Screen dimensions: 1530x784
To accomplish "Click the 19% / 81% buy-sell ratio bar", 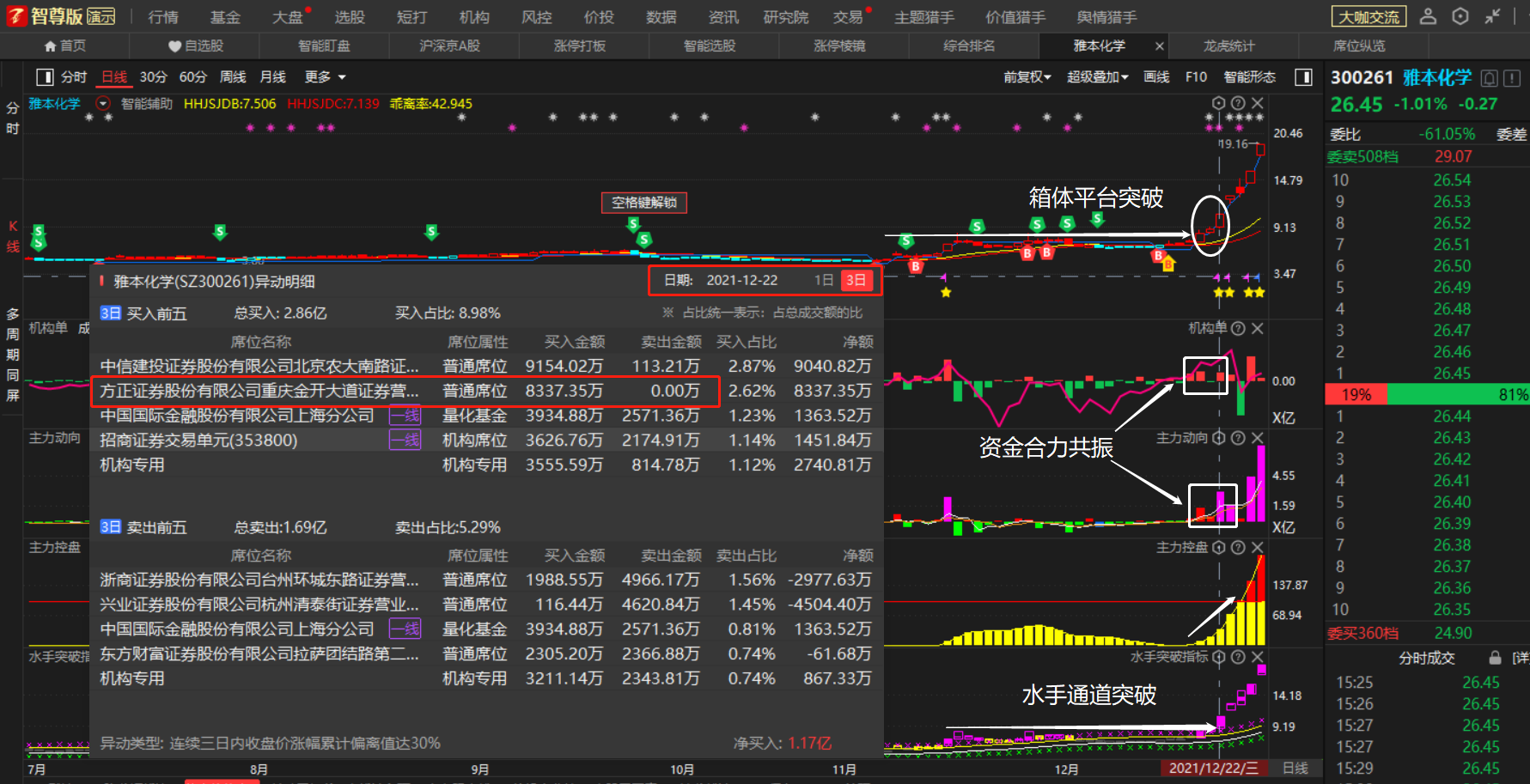I will (1428, 395).
